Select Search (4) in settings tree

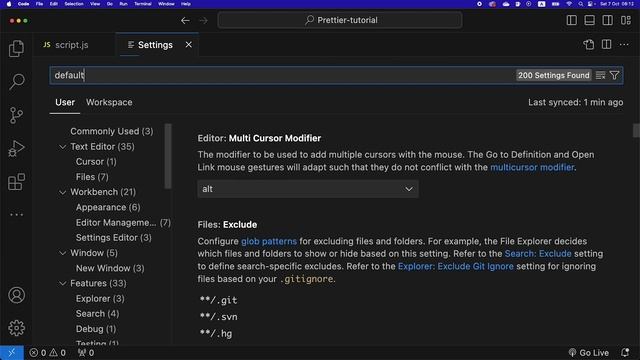point(97,313)
